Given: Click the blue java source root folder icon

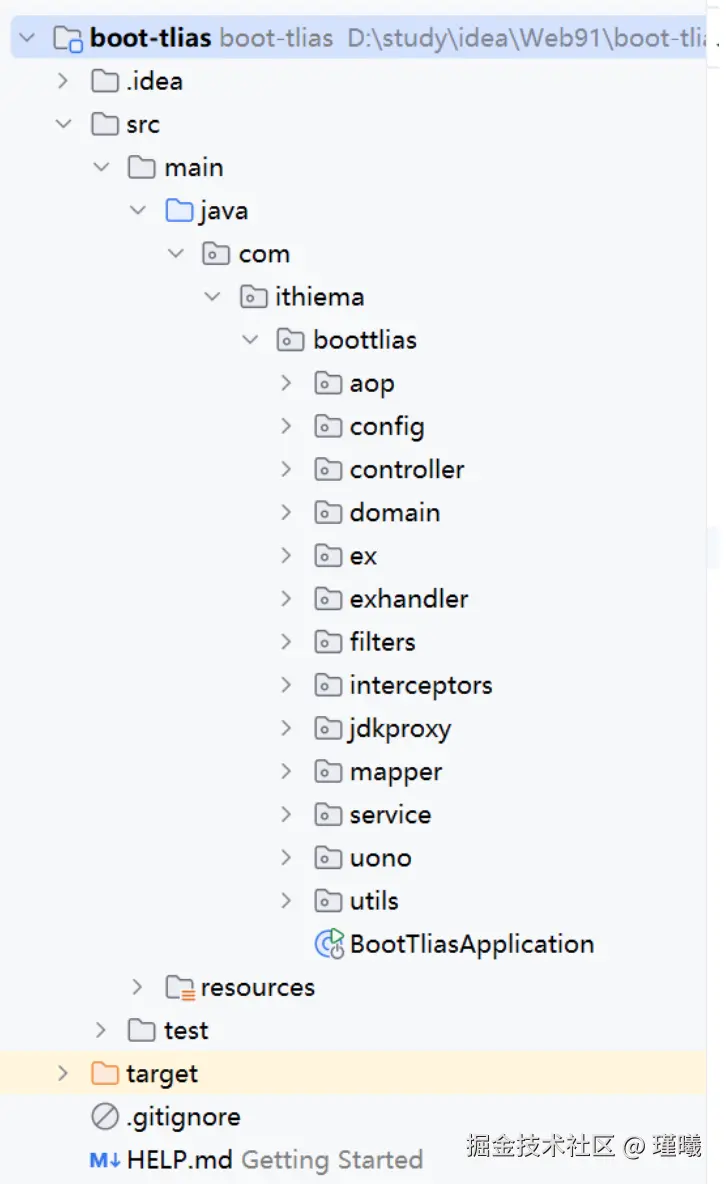Looking at the screenshot, I should [x=179, y=210].
